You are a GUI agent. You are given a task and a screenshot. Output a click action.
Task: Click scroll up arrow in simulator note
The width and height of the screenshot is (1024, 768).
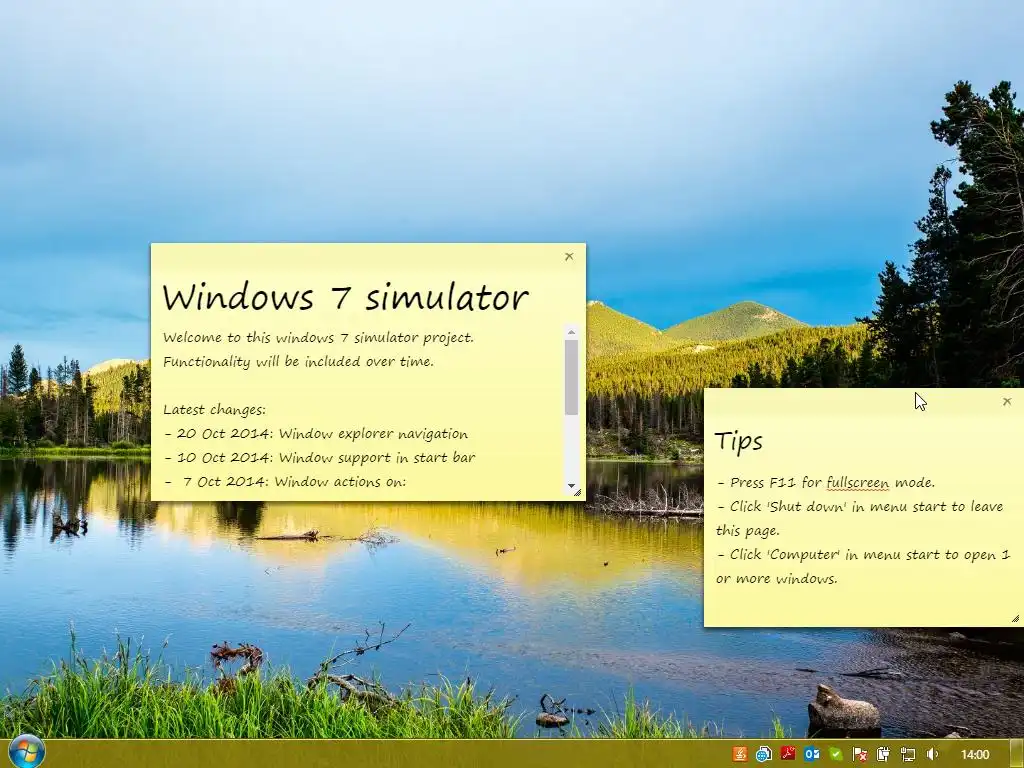pos(571,332)
